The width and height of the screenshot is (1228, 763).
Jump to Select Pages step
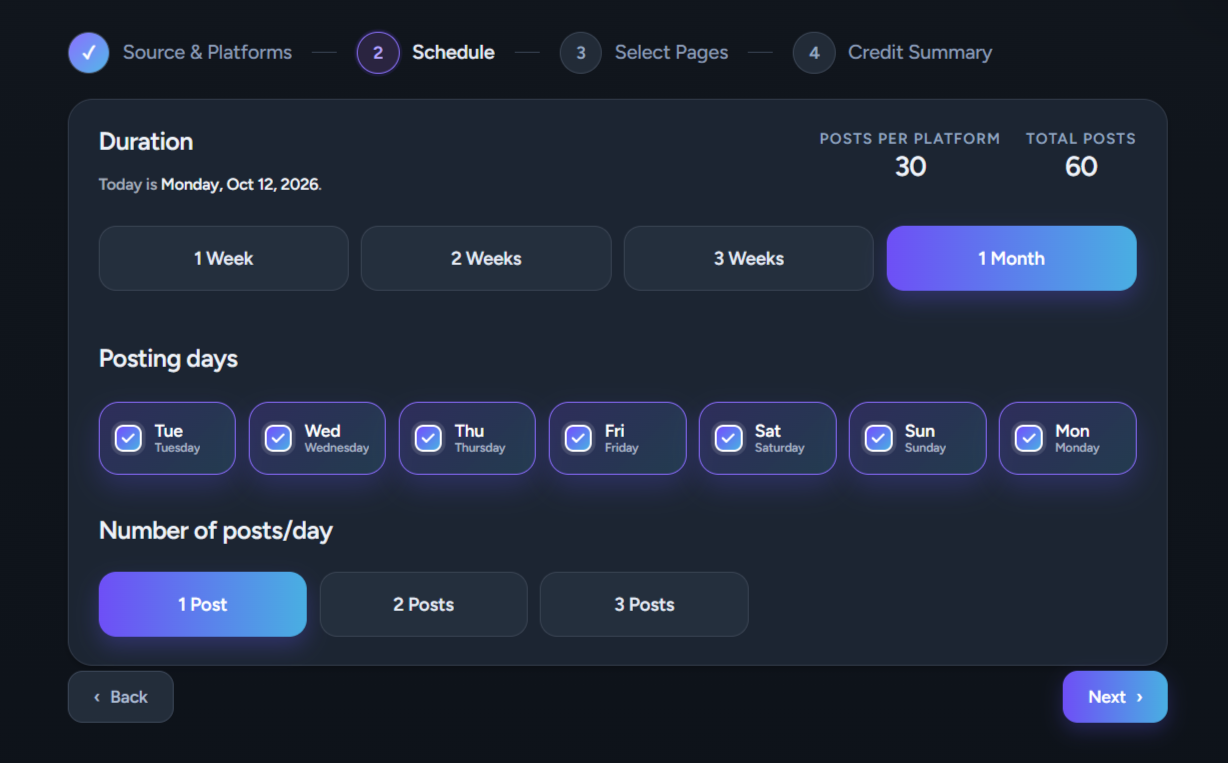click(671, 52)
